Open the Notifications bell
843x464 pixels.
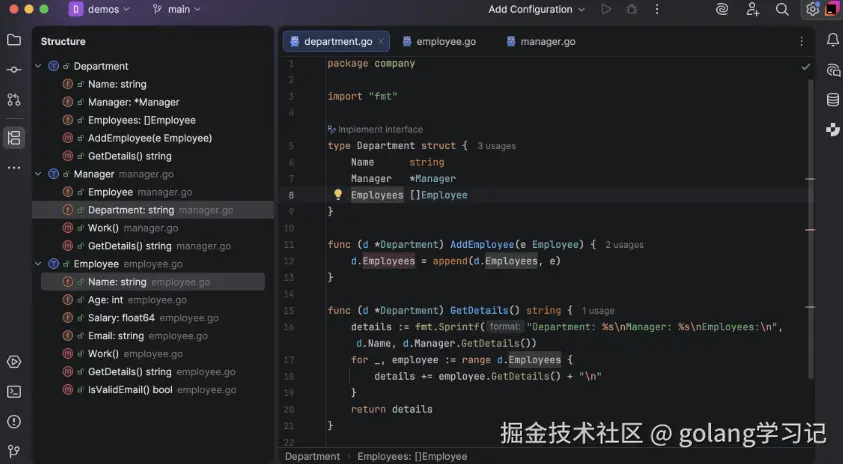(833, 40)
